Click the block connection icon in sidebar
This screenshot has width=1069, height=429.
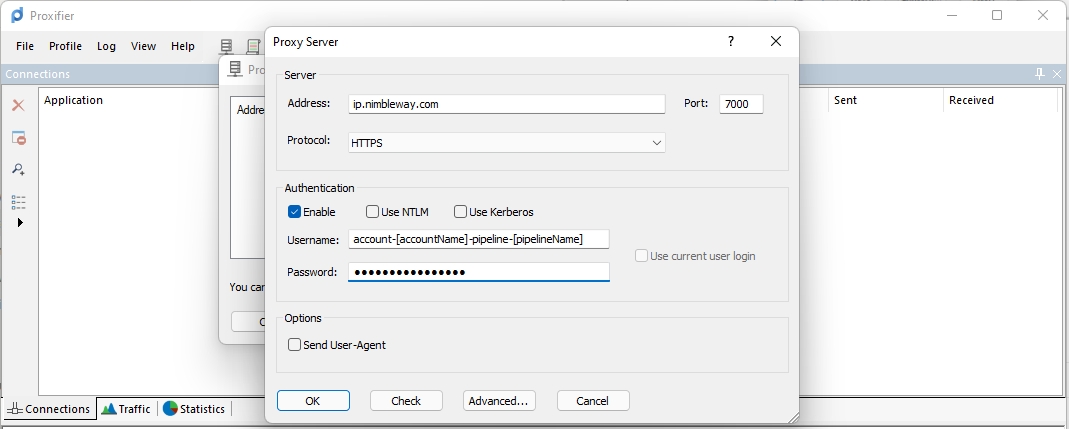18,138
